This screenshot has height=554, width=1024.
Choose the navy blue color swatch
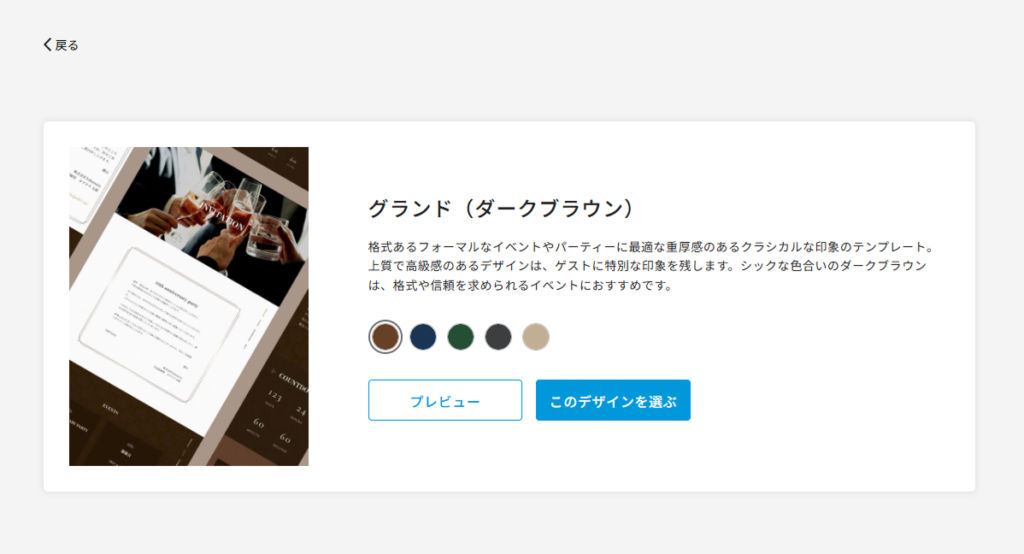(x=423, y=337)
